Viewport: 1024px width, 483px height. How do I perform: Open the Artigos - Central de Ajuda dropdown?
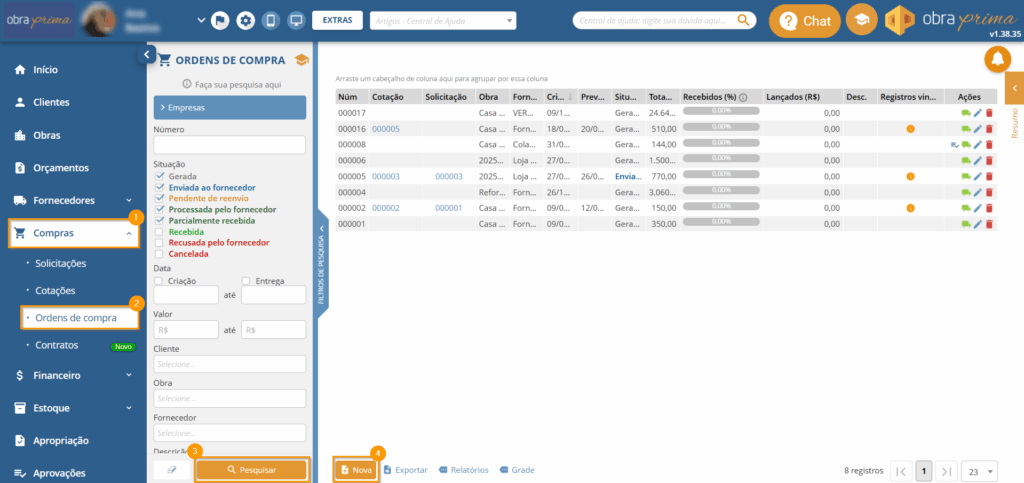click(443, 20)
